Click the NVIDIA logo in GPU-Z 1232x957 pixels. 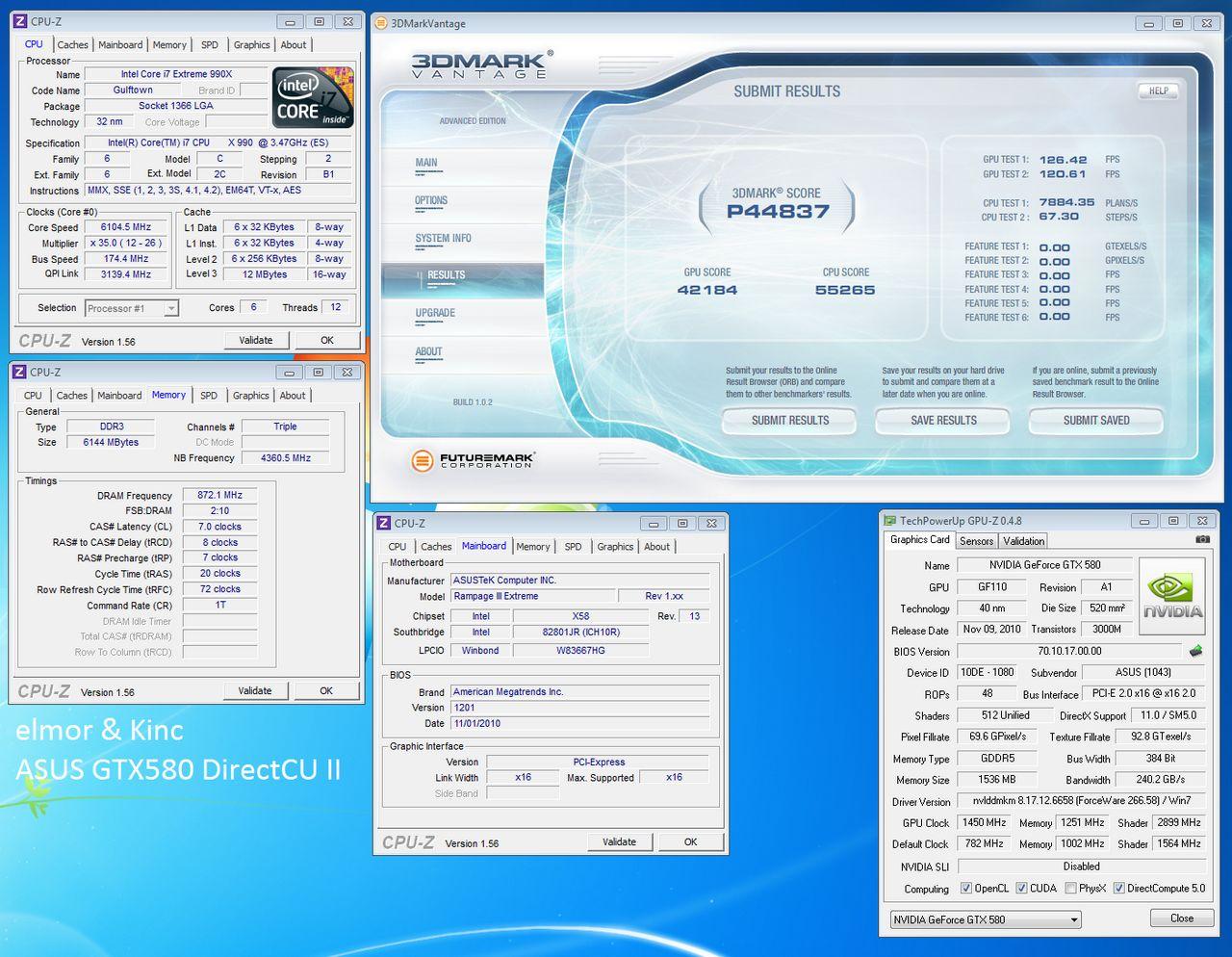pos(1171,597)
